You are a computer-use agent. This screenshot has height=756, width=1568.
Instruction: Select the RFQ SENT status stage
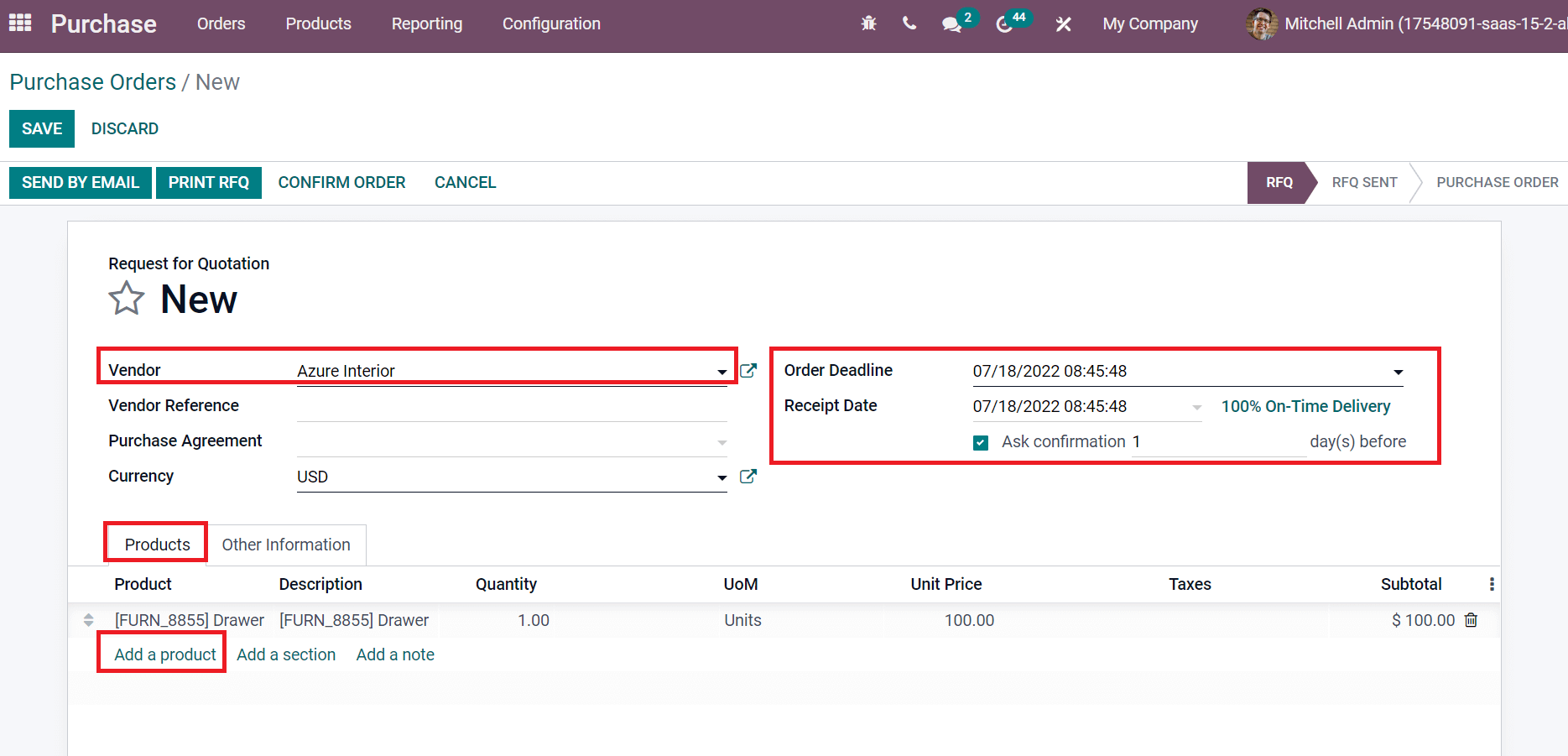[1364, 182]
